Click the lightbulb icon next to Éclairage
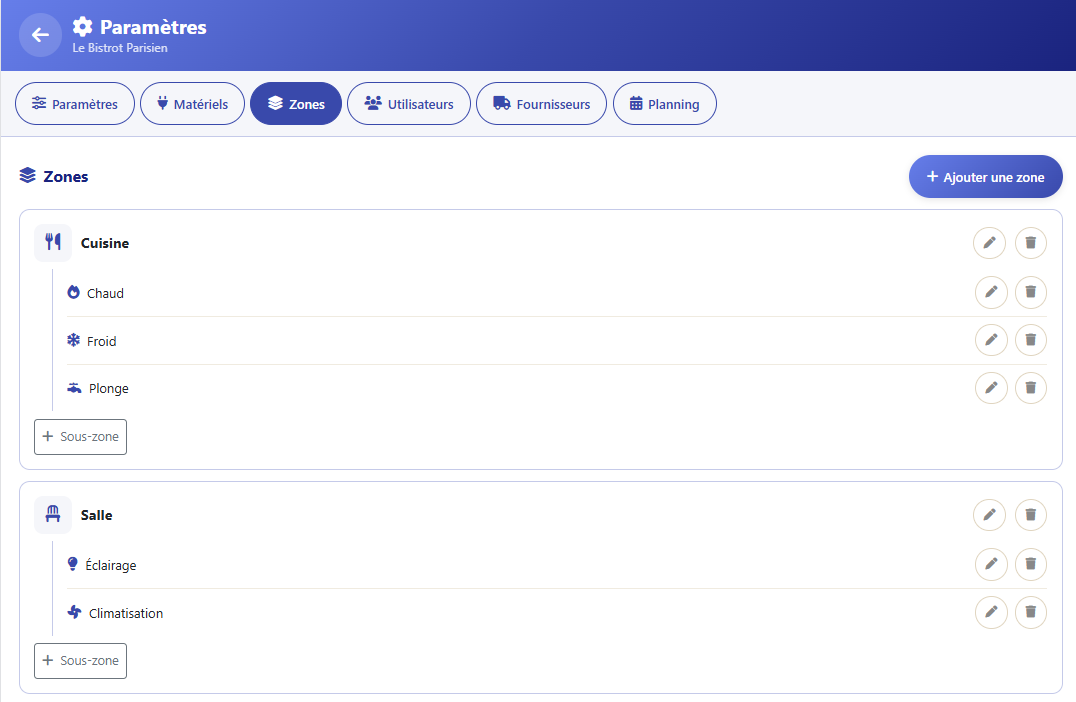The width and height of the screenshot is (1076, 702). tap(72, 563)
